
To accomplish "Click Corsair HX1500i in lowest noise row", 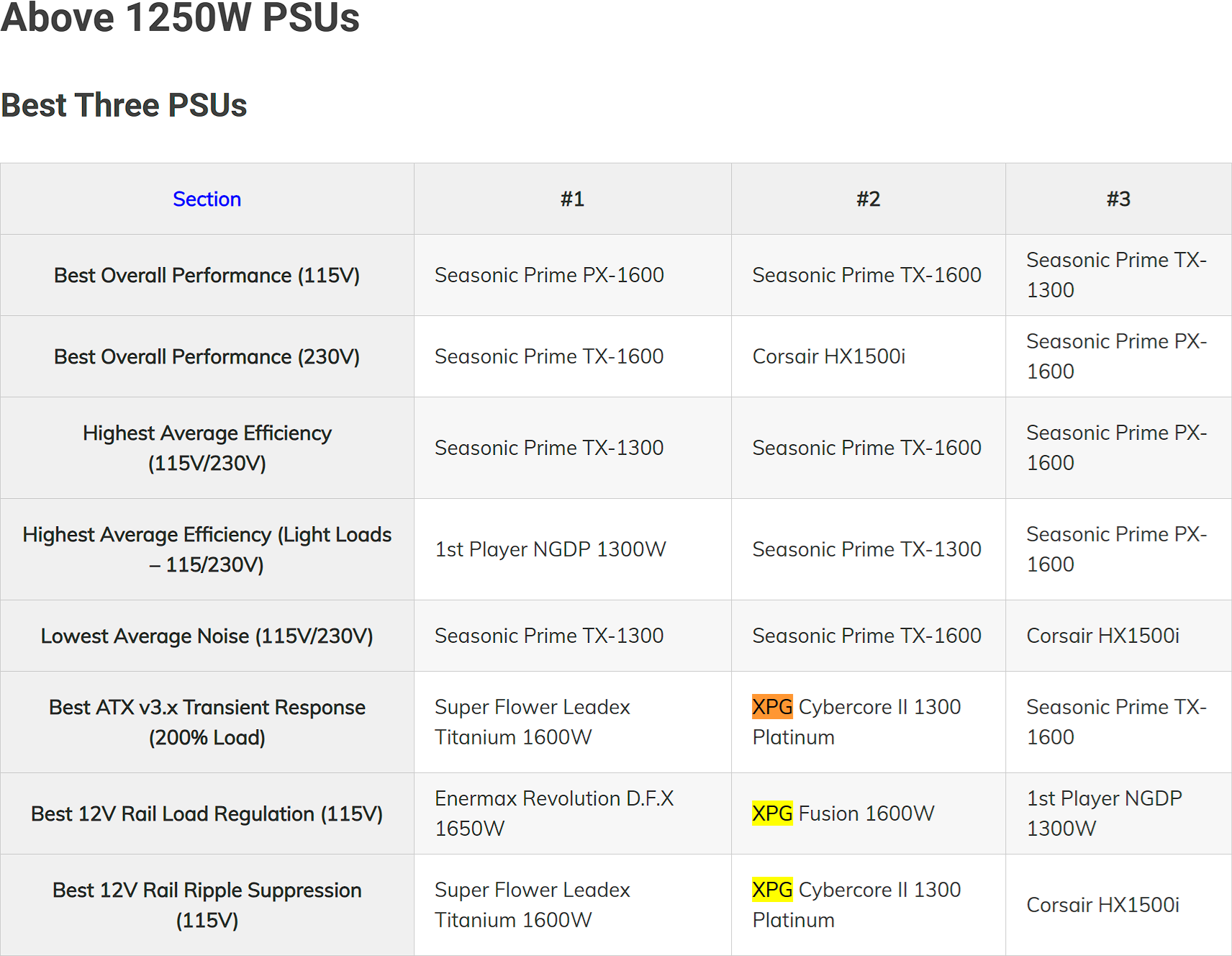I will (1102, 636).
